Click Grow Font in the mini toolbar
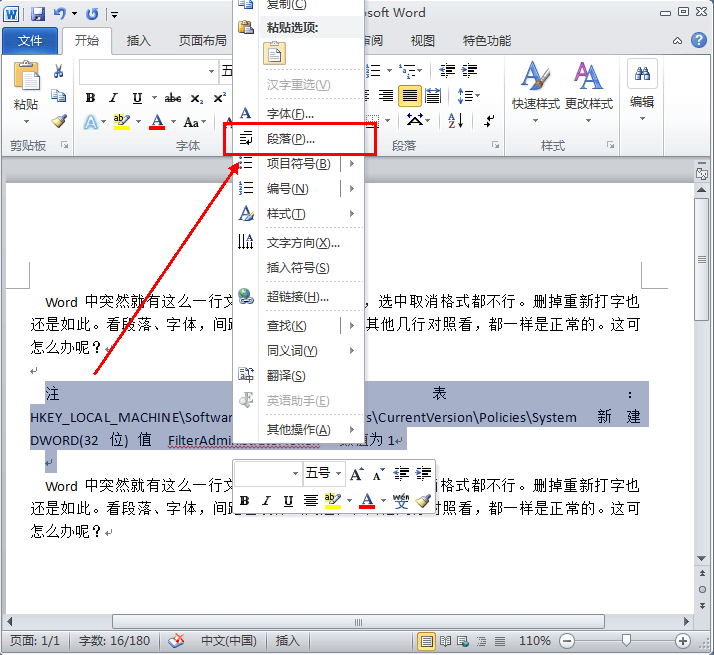Screen dimensions: 714x655 [356, 473]
